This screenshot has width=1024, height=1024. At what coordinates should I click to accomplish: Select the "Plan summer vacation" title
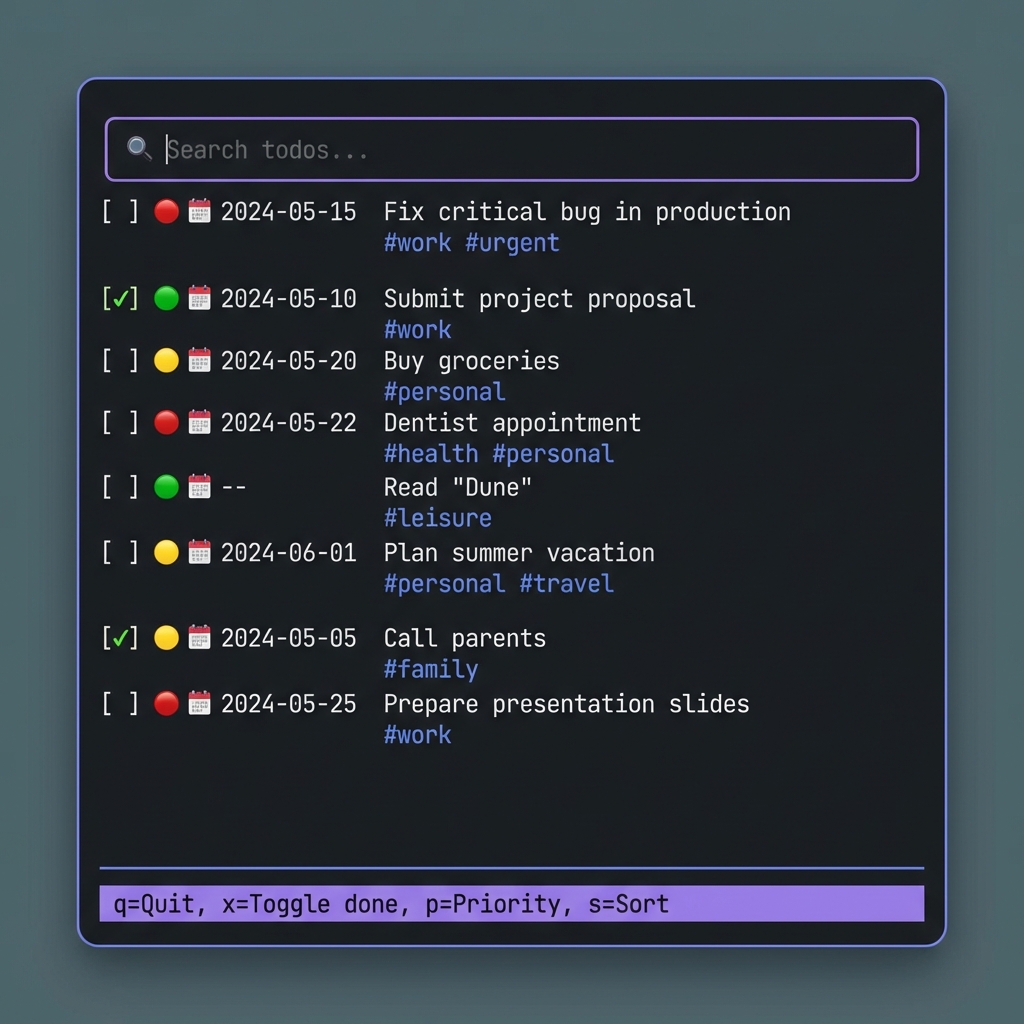coord(519,553)
